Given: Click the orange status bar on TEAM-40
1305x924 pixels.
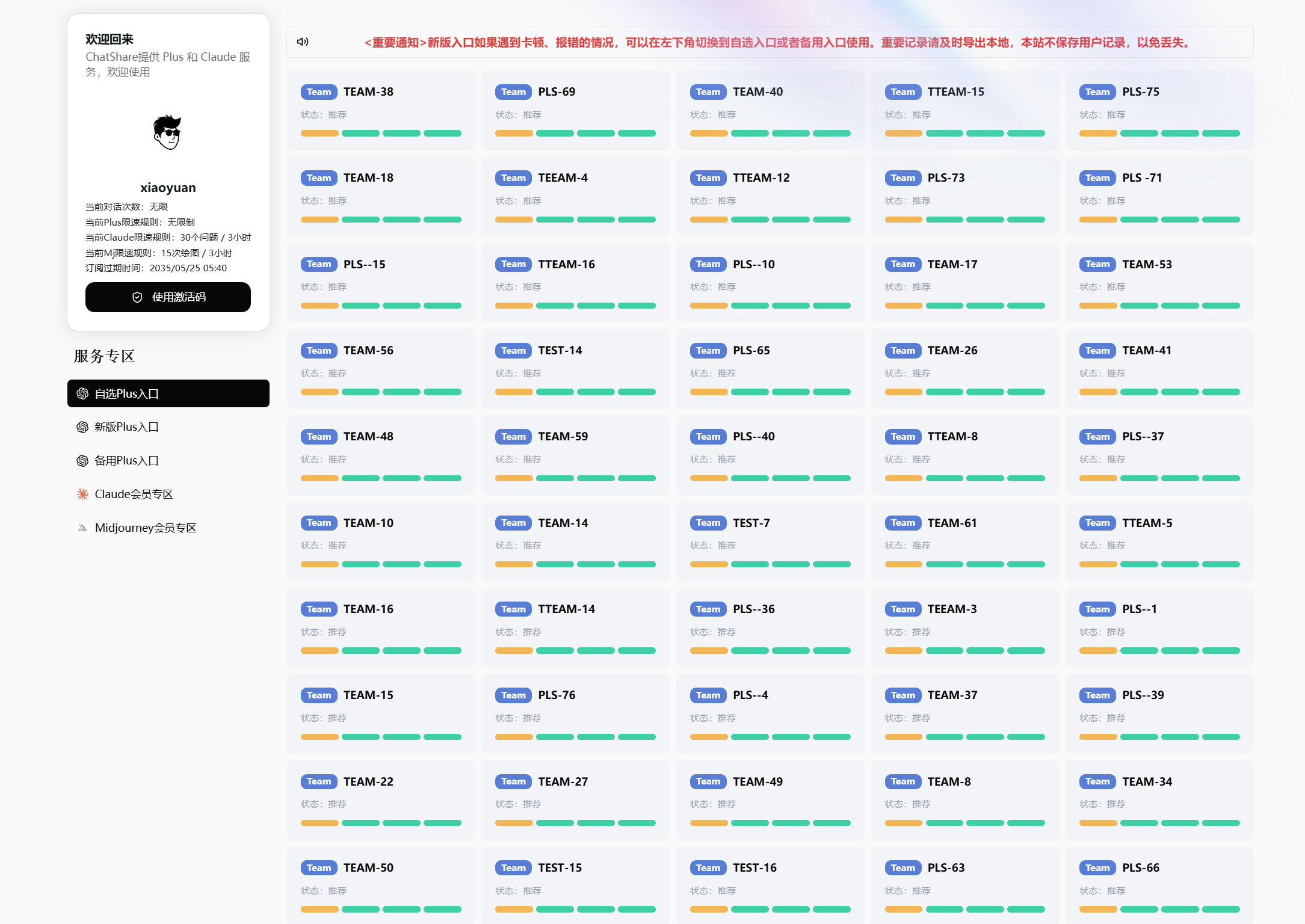Looking at the screenshot, I should [x=708, y=134].
